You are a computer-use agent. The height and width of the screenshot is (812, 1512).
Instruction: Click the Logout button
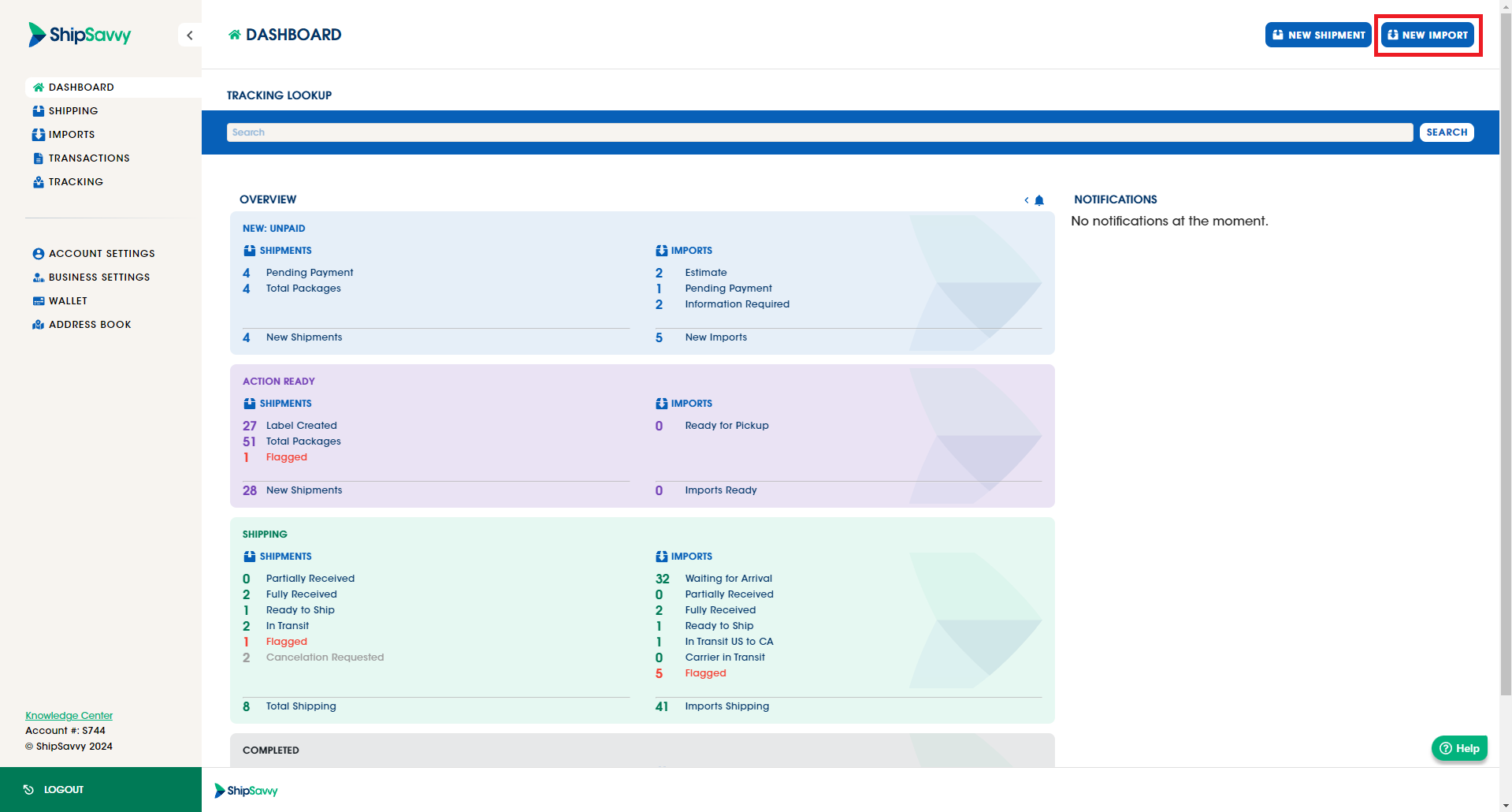(101, 789)
